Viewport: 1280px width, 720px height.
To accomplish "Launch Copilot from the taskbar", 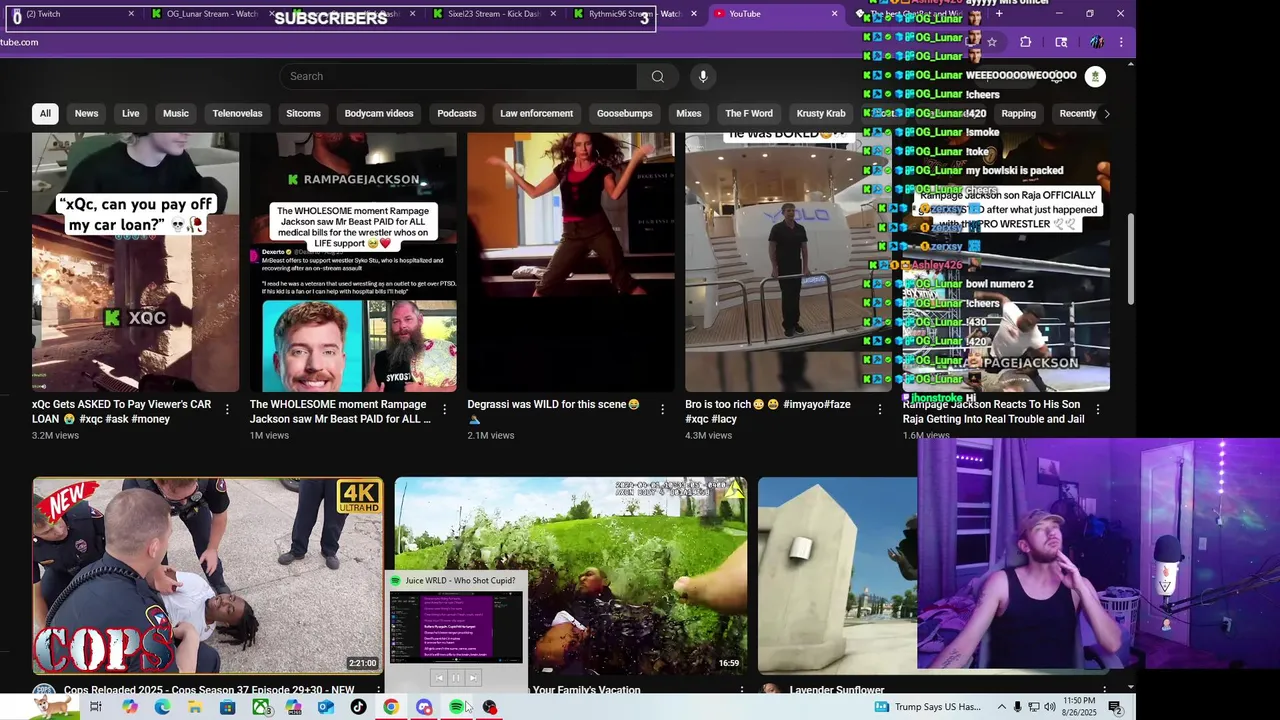I will point(130,707).
